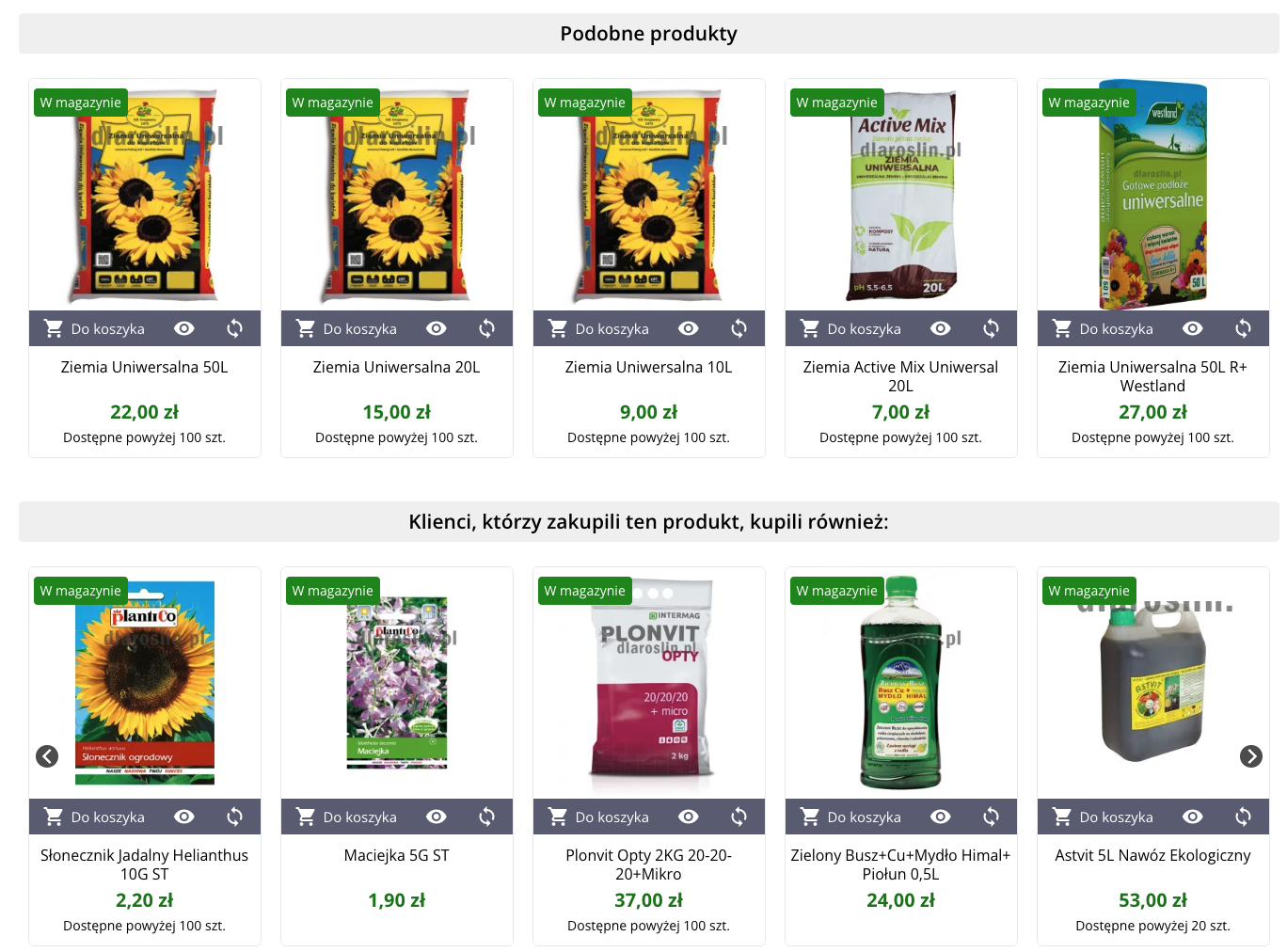The width and height of the screenshot is (1287, 952).
Task: Click quick-view eye icon for Maciejka 5G ST
Action: click(437, 817)
